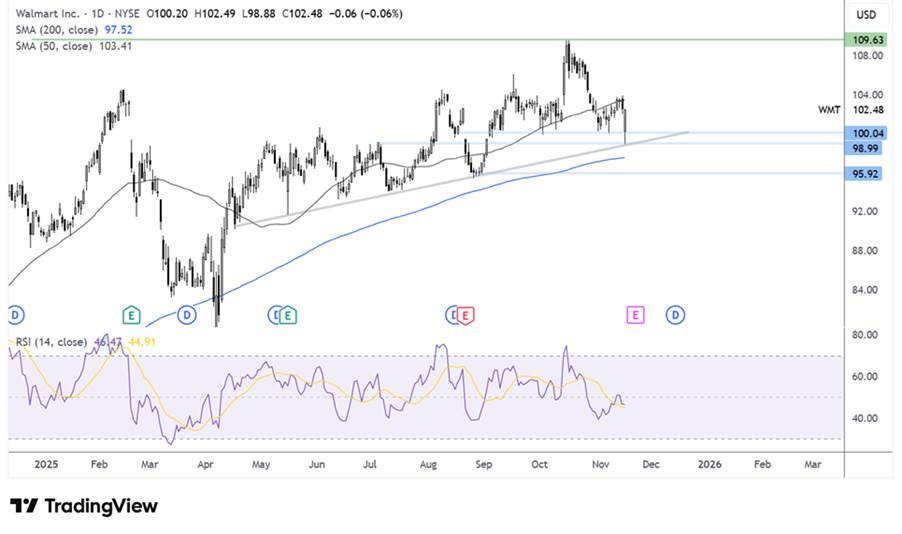
Task: Open the green earnings E marker in mid-February
Action: coord(131,315)
